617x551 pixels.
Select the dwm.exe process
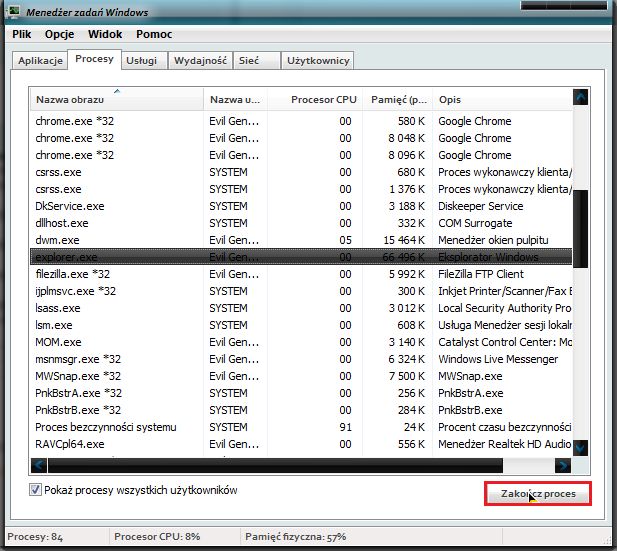pyautogui.click(x=301, y=240)
